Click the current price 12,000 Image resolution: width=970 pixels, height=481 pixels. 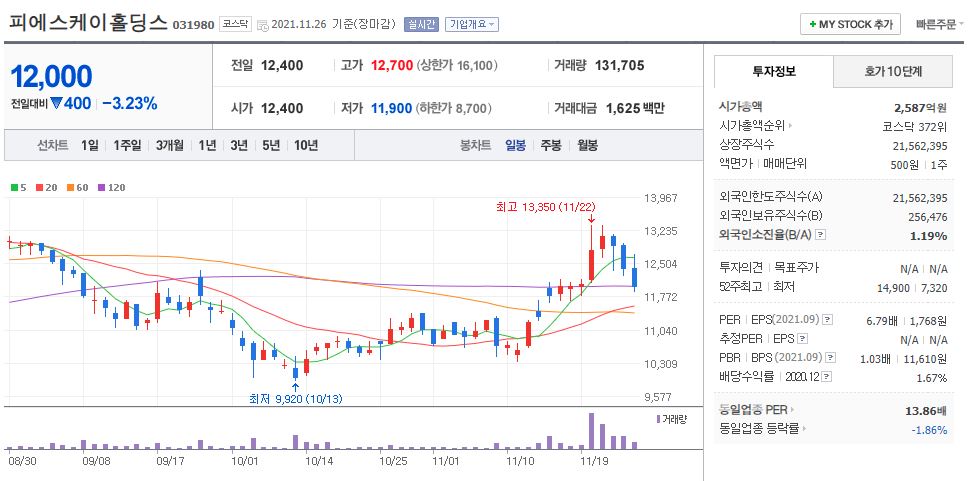51,76
